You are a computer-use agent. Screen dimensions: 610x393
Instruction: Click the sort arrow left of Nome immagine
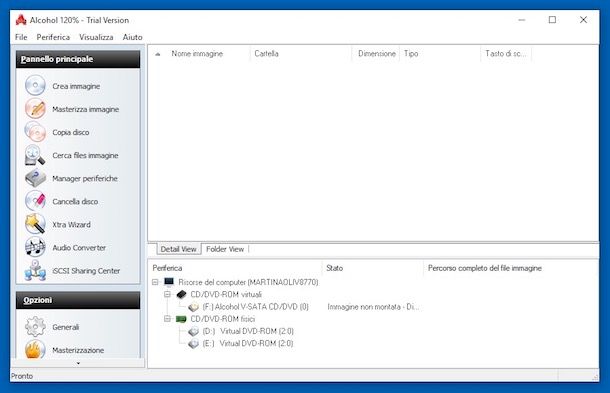[x=158, y=54]
